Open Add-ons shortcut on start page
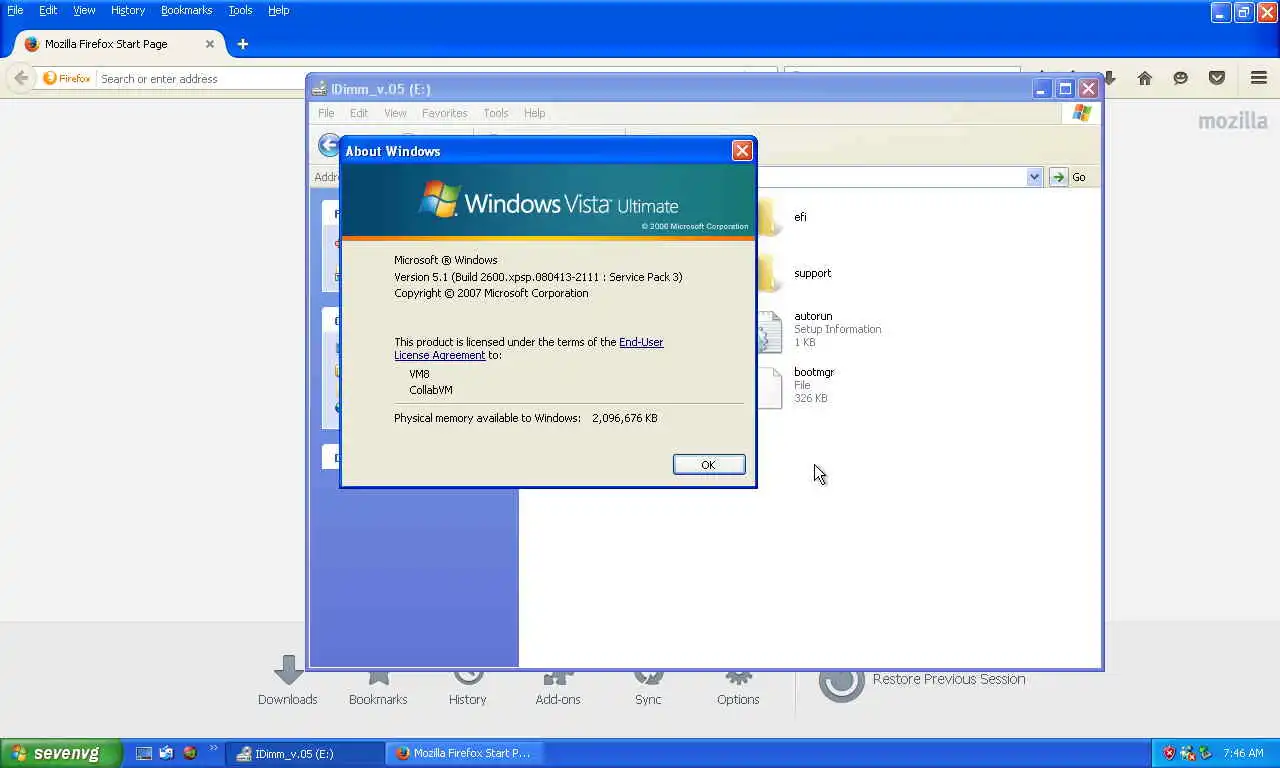Viewport: 1280px width, 768px height. 558,688
